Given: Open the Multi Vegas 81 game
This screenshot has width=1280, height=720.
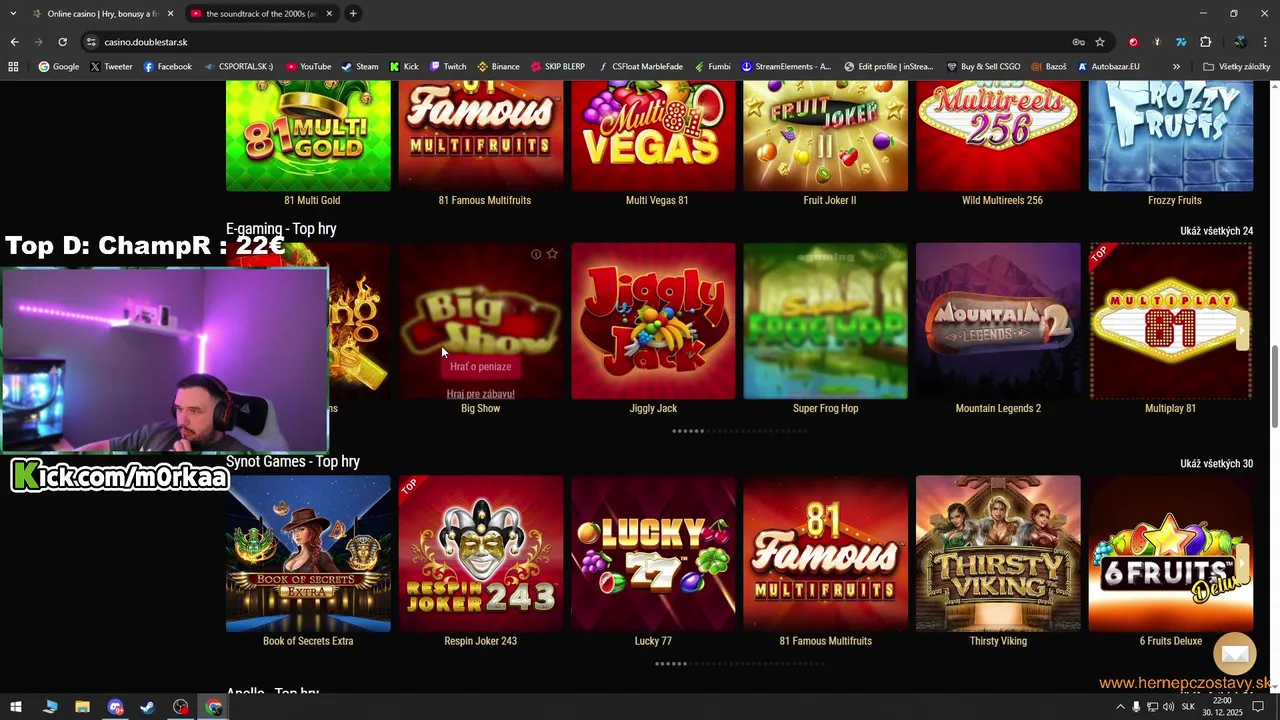Looking at the screenshot, I should click(653, 136).
